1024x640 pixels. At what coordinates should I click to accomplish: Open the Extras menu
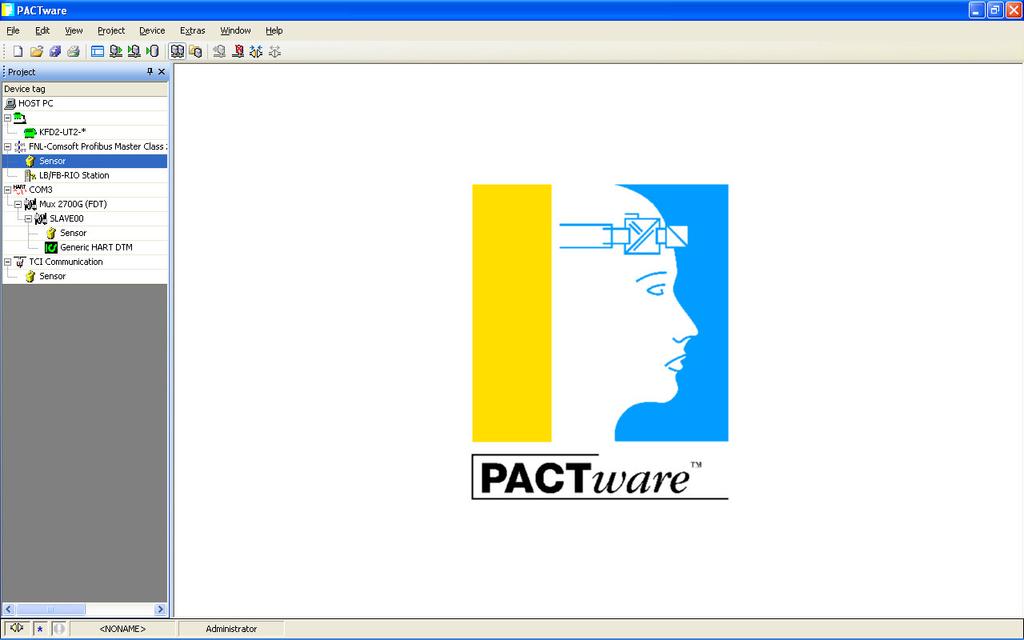coord(193,30)
